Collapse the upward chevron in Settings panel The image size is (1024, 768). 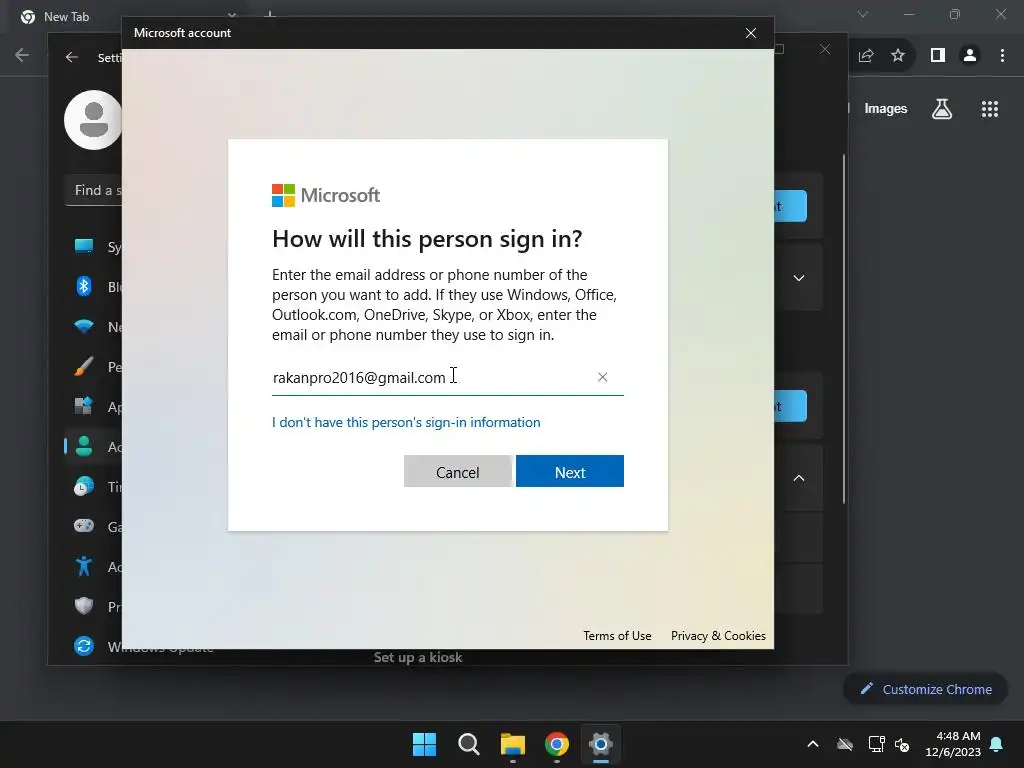[x=799, y=478]
